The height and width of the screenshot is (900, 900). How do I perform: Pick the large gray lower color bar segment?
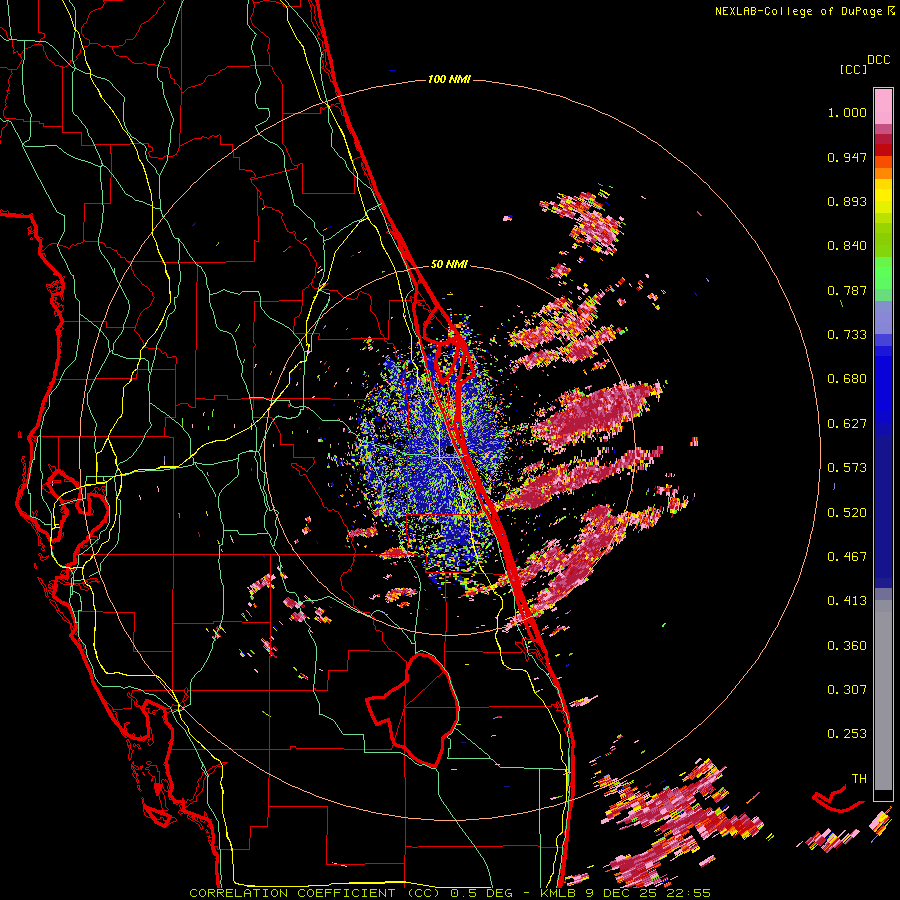(x=883, y=695)
